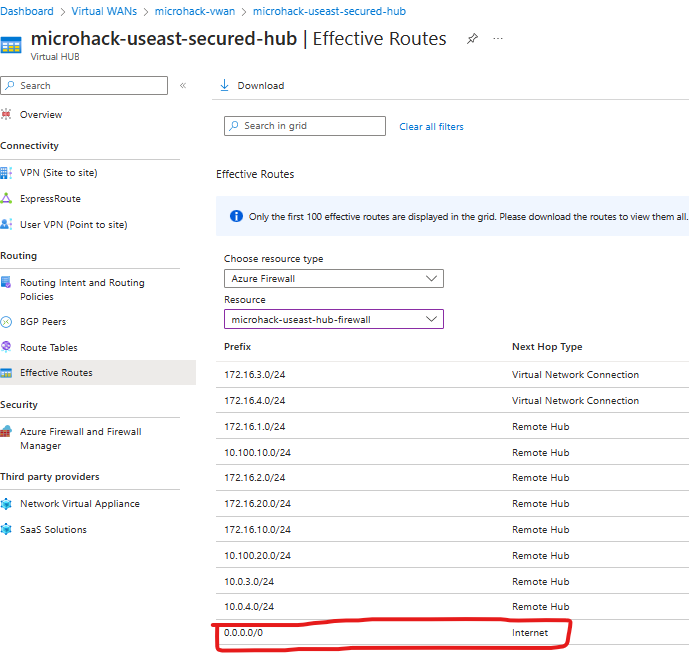Click Remote Hub for 10.0.4.0/24
The width and height of the screenshot is (689, 670).
[x=540, y=606]
